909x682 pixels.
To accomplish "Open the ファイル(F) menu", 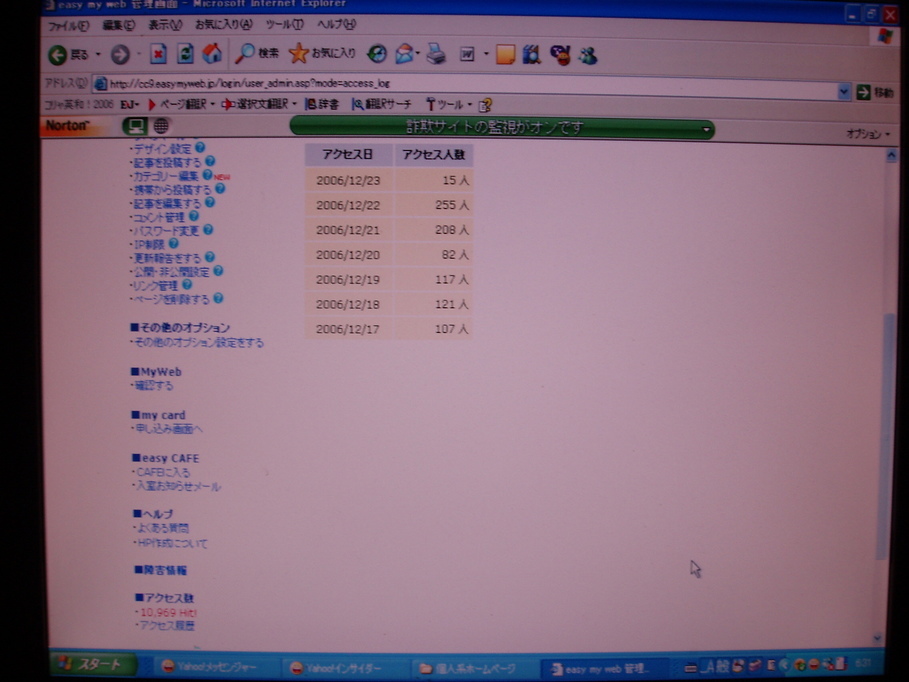I will click(68, 25).
